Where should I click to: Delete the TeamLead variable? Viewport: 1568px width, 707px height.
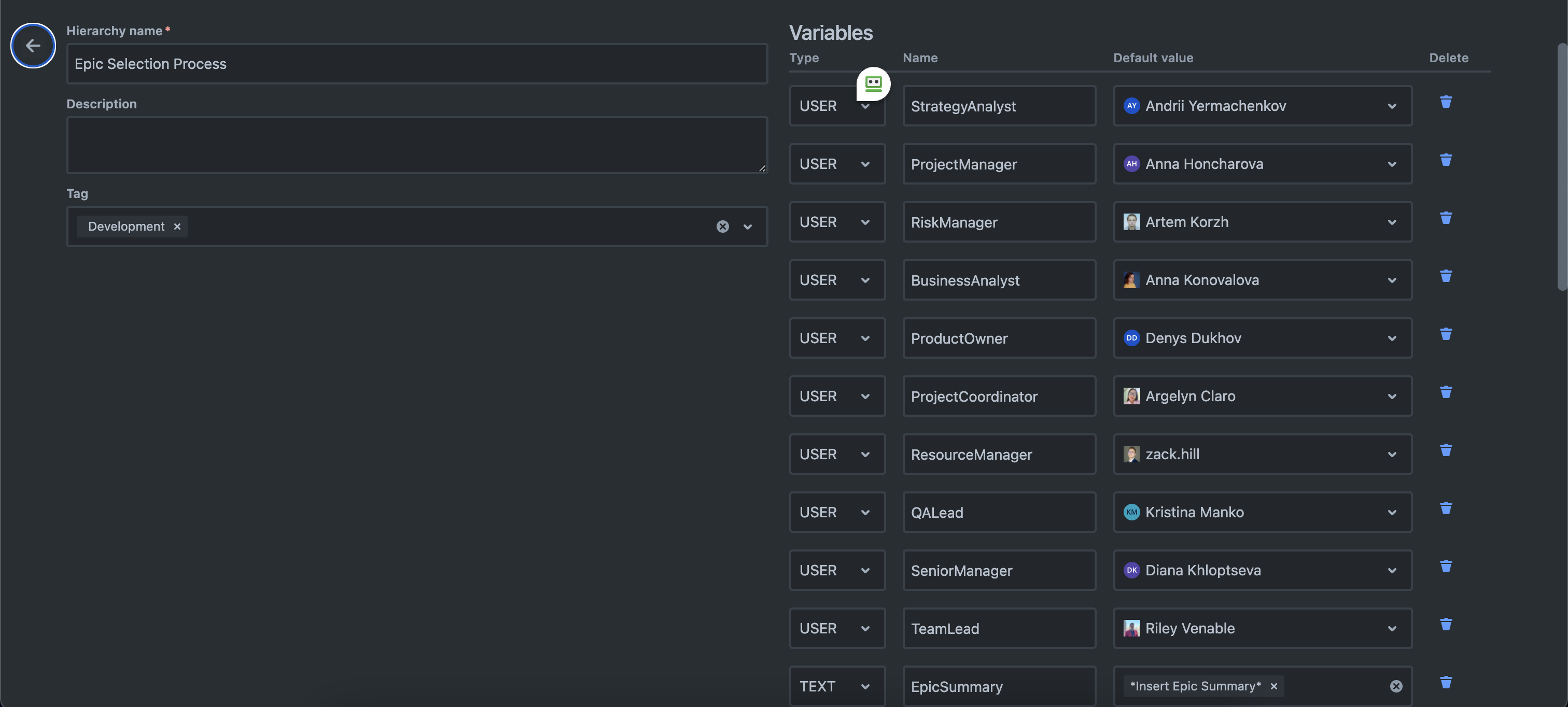click(x=1446, y=625)
